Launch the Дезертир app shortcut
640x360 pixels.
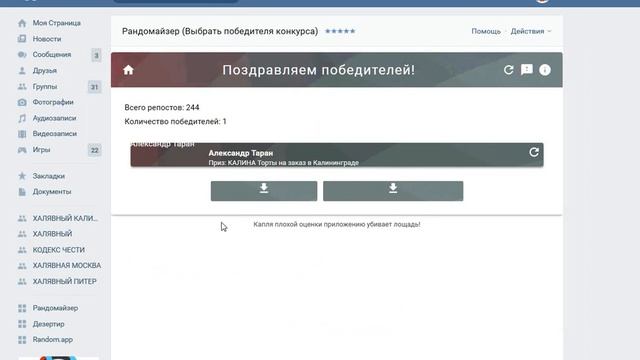tap(48, 324)
